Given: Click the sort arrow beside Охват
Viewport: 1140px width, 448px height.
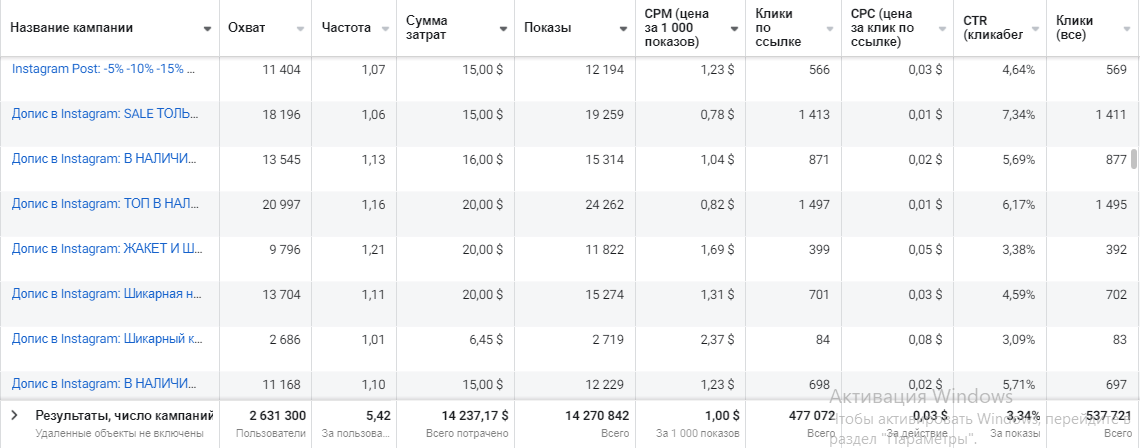Looking at the screenshot, I should tap(300, 29).
